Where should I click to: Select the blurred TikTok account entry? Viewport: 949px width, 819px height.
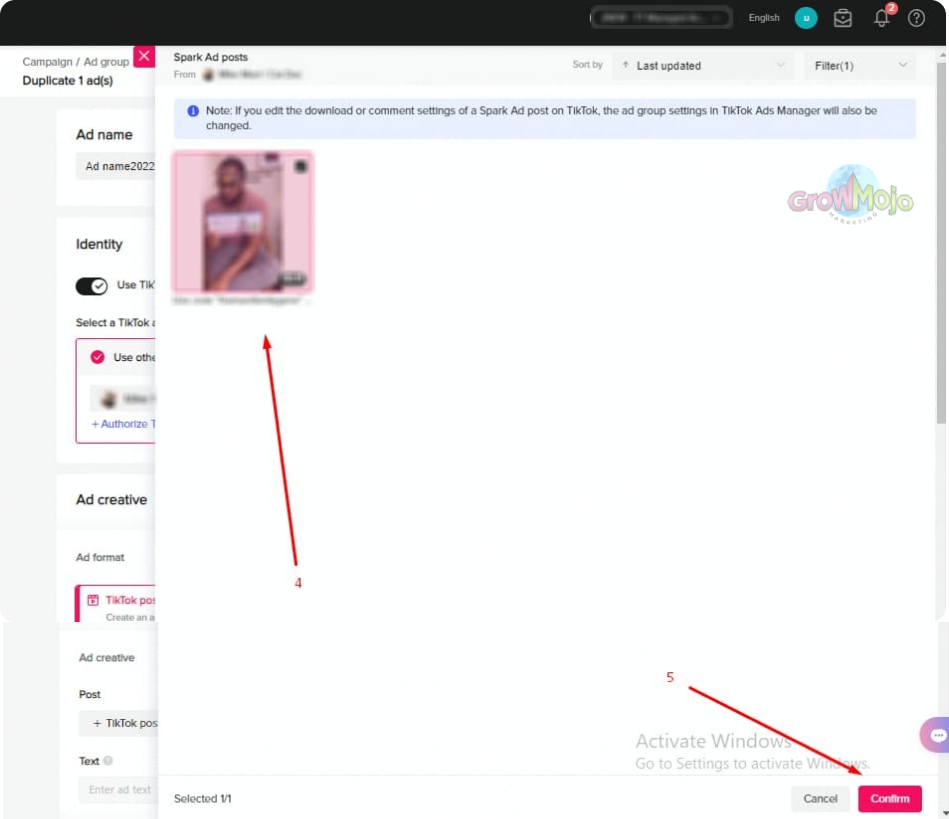[123, 398]
